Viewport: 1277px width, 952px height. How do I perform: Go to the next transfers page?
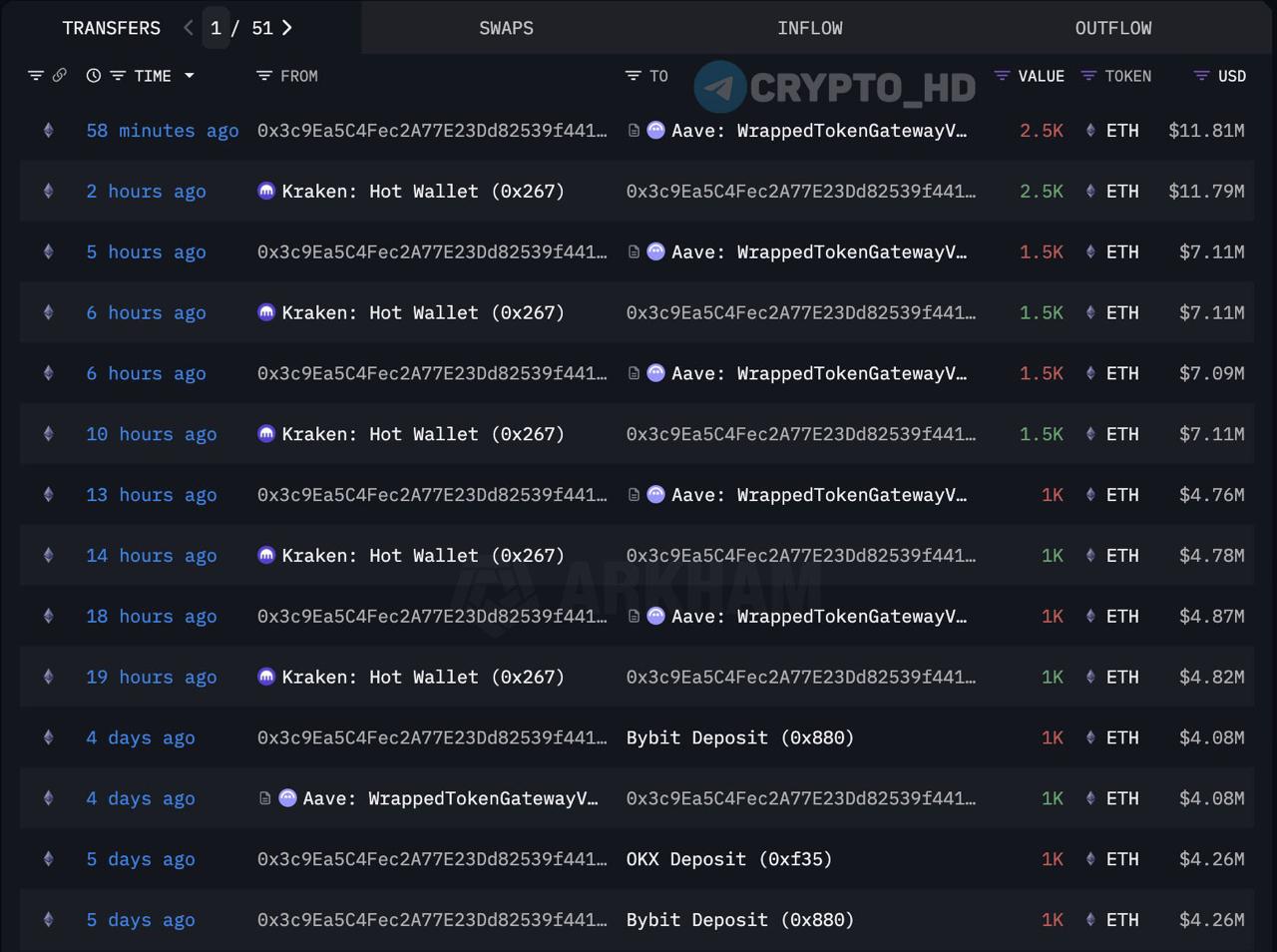point(287,28)
